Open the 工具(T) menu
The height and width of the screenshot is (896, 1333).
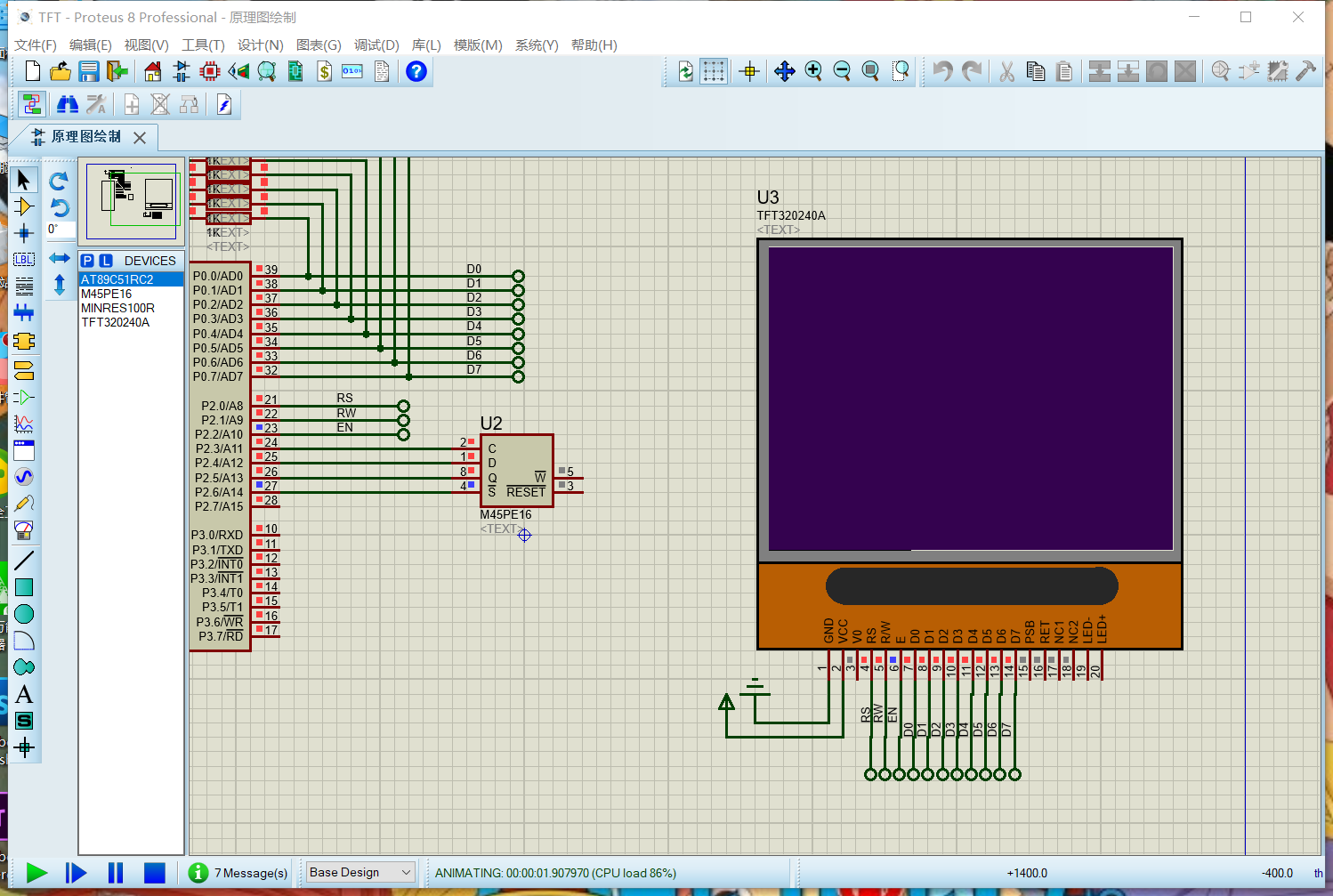tap(203, 44)
